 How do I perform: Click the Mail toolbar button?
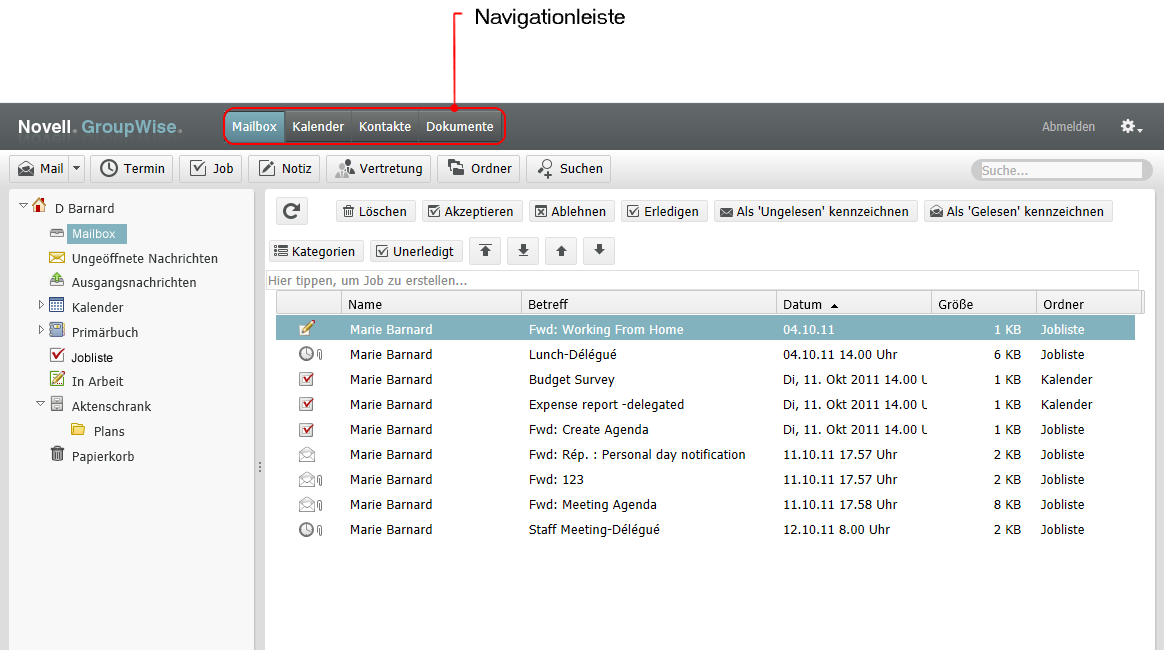point(40,168)
